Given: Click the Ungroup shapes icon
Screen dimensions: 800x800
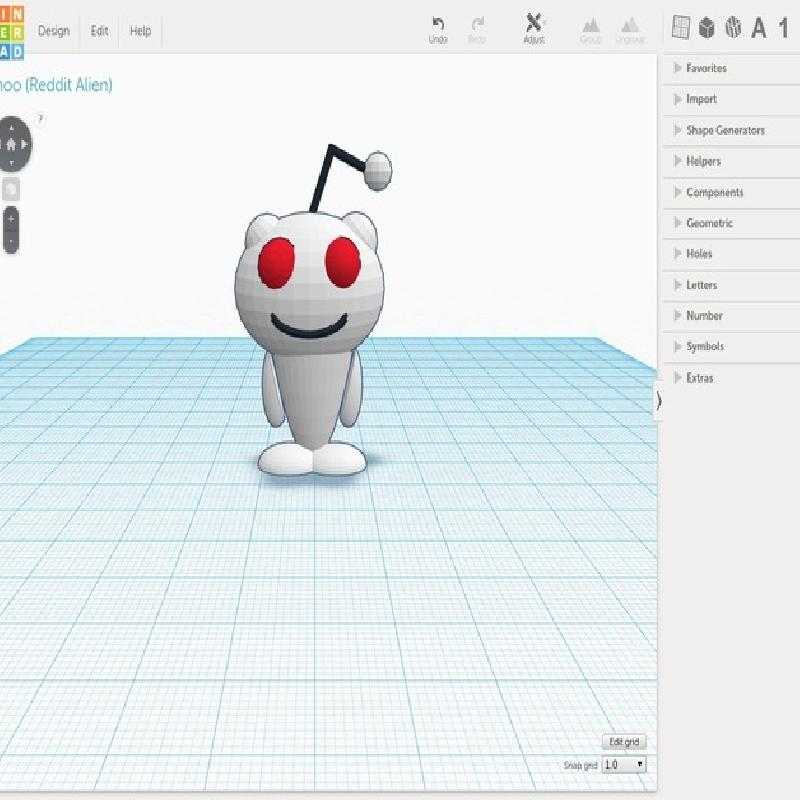Looking at the screenshot, I should click(x=630, y=25).
